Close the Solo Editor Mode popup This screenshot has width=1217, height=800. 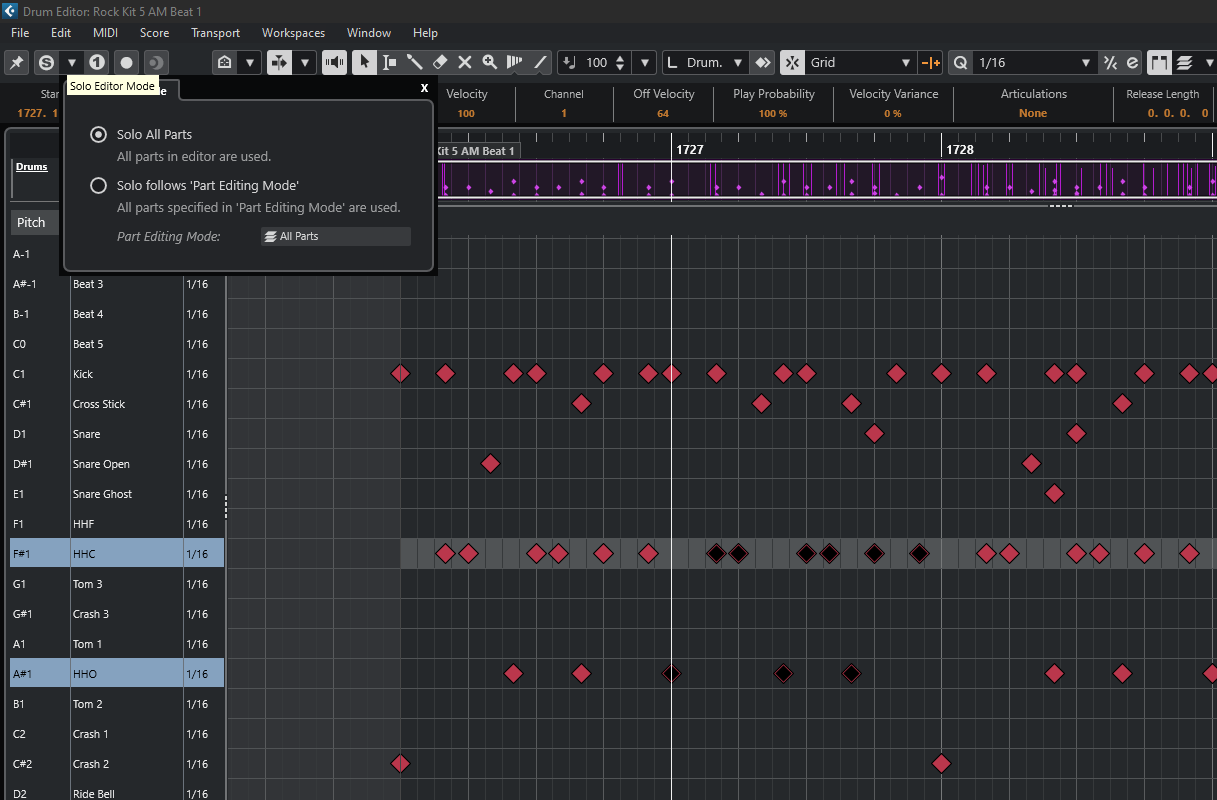(x=424, y=88)
